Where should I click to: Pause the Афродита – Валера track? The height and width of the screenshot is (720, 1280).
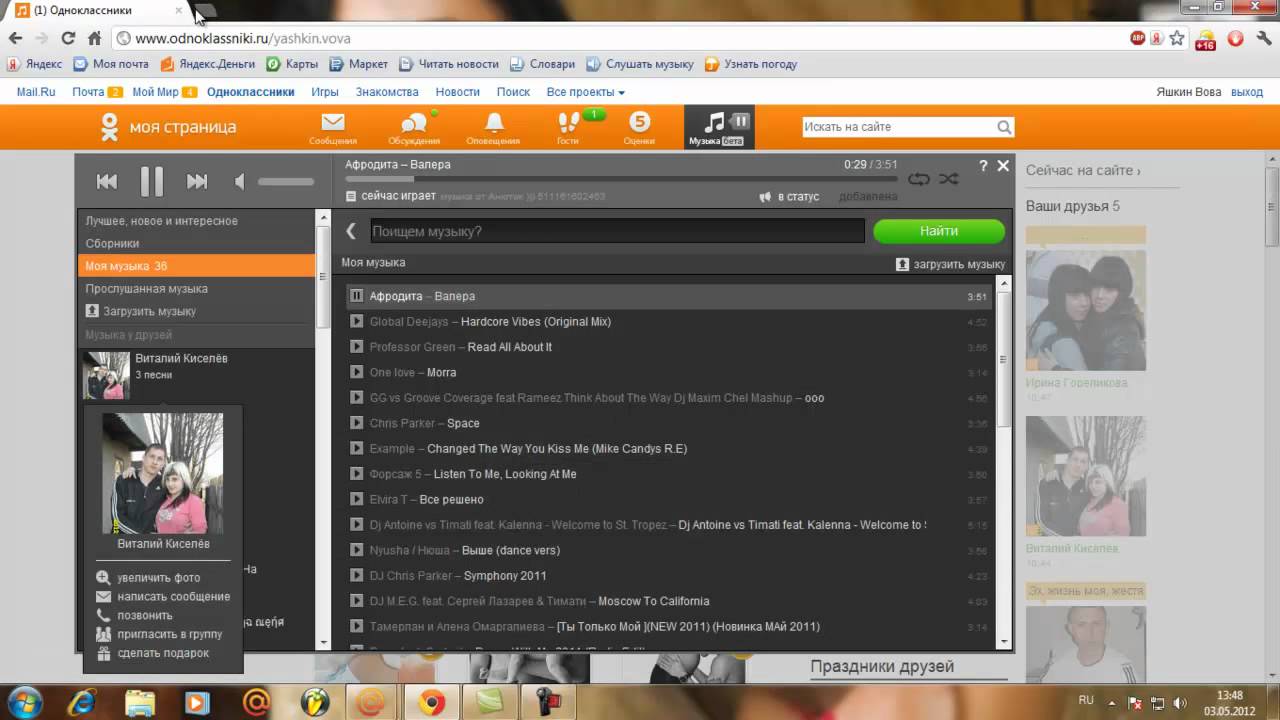(356, 296)
